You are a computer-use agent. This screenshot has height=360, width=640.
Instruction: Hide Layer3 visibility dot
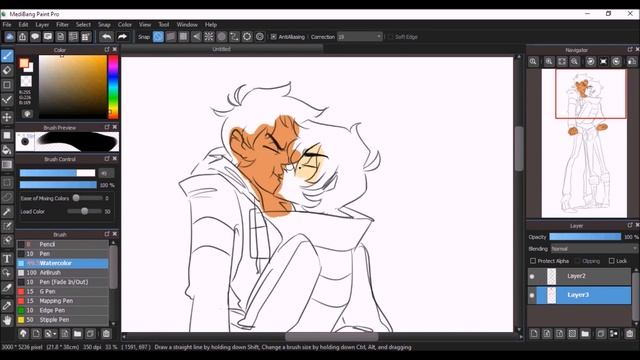[532, 295]
